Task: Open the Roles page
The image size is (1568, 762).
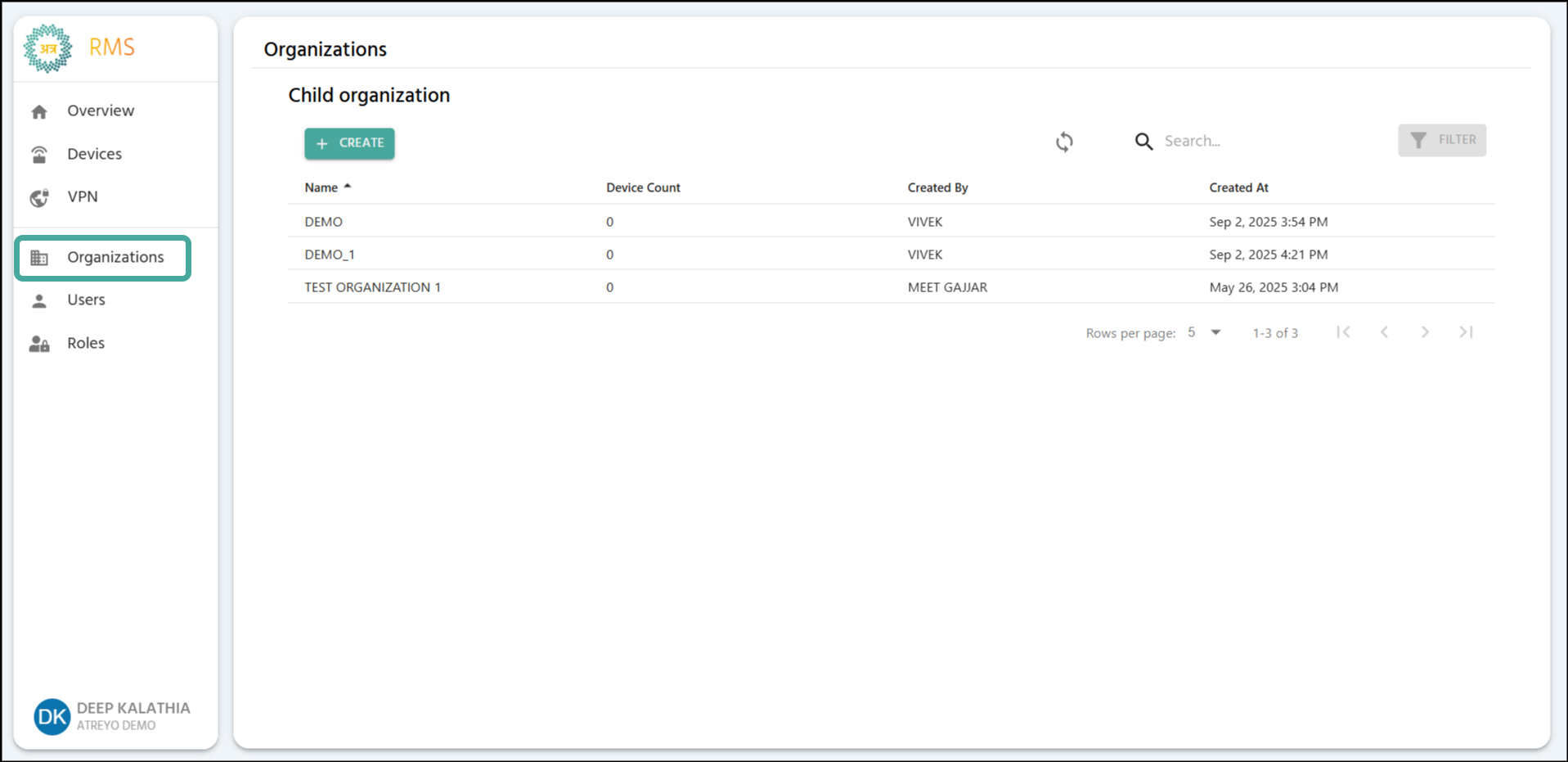Action: [x=85, y=343]
